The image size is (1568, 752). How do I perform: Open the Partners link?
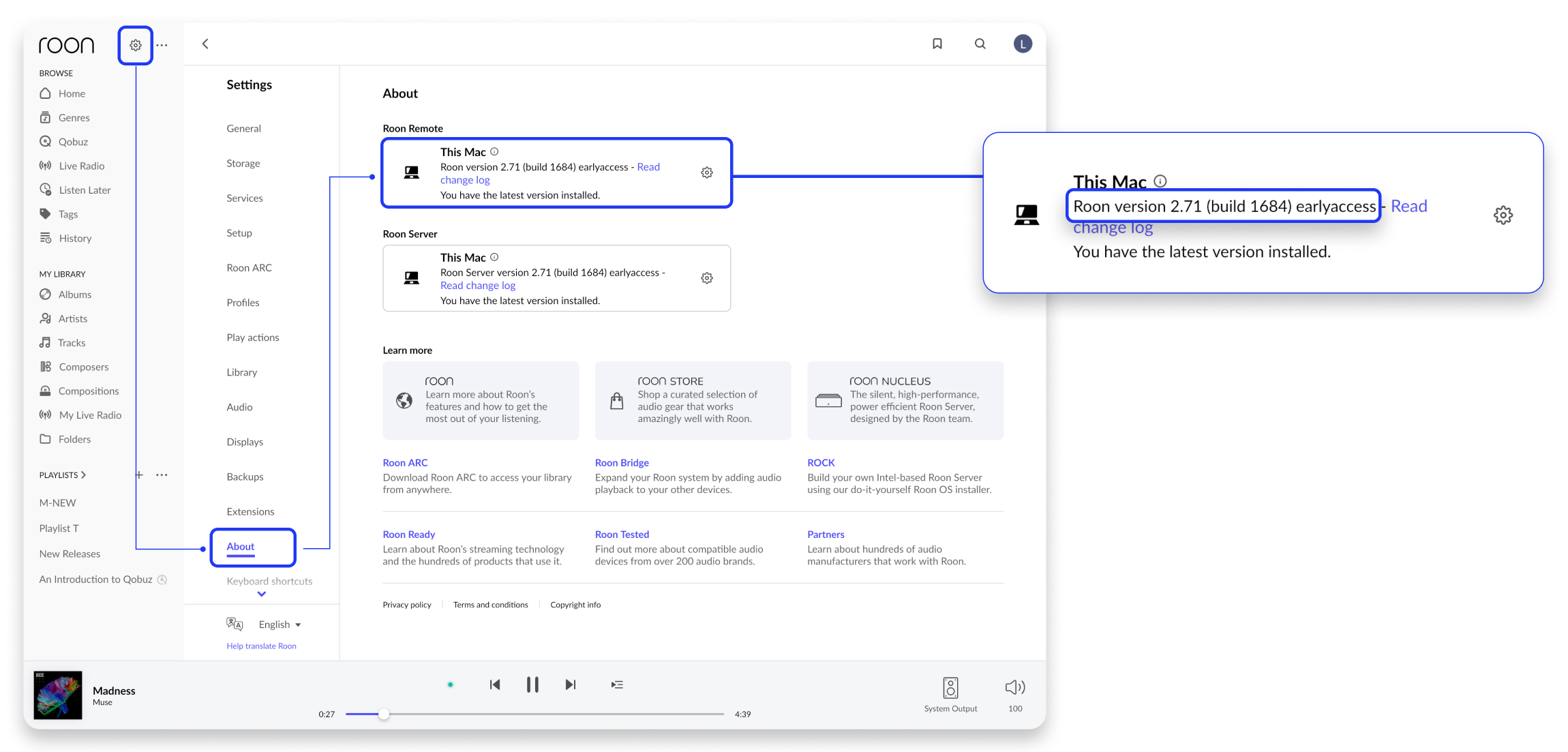coord(826,534)
